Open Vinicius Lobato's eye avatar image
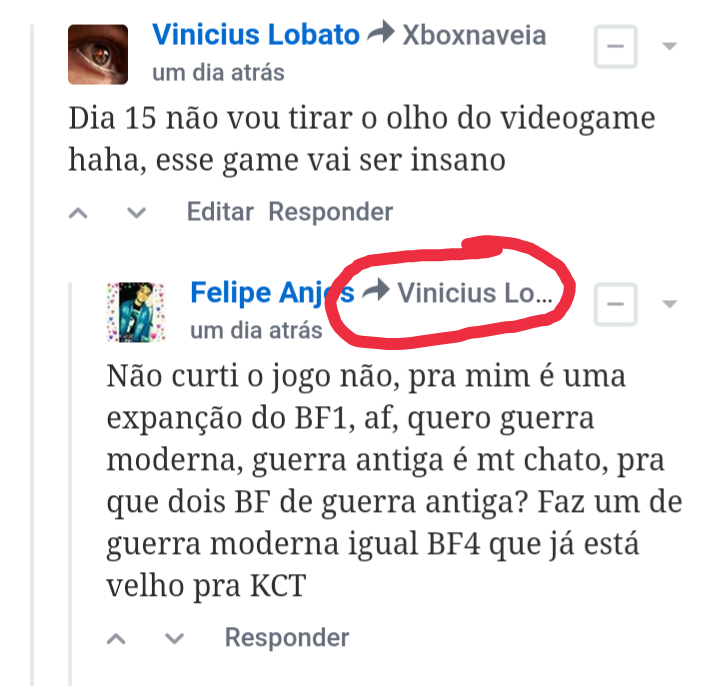 tap(98, 54)
